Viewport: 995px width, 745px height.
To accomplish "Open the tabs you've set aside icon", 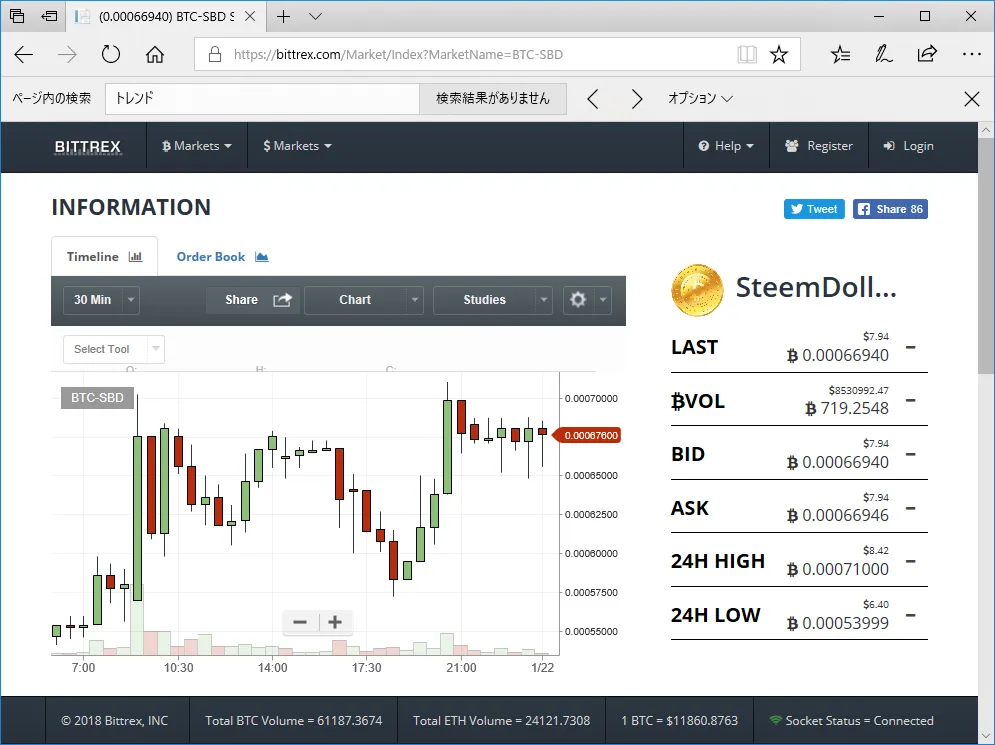I will click(17, 16).
